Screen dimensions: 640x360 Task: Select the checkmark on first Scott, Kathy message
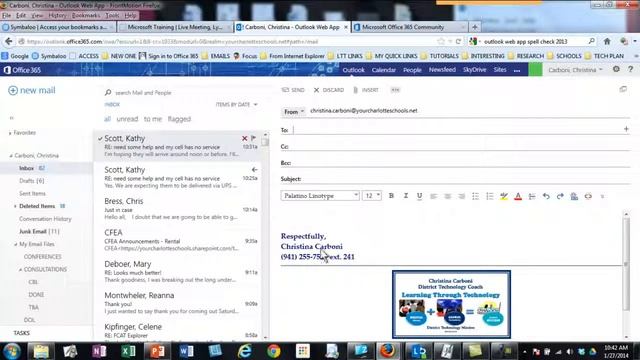(x=100, y=139)
